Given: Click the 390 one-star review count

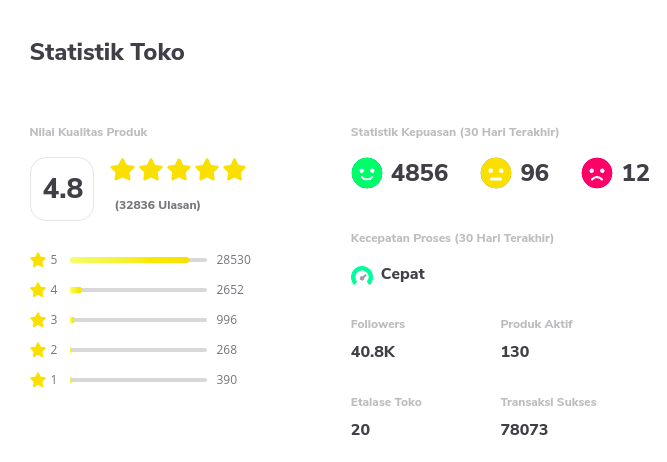Looking at the screenshot, I should coord(227,379).
